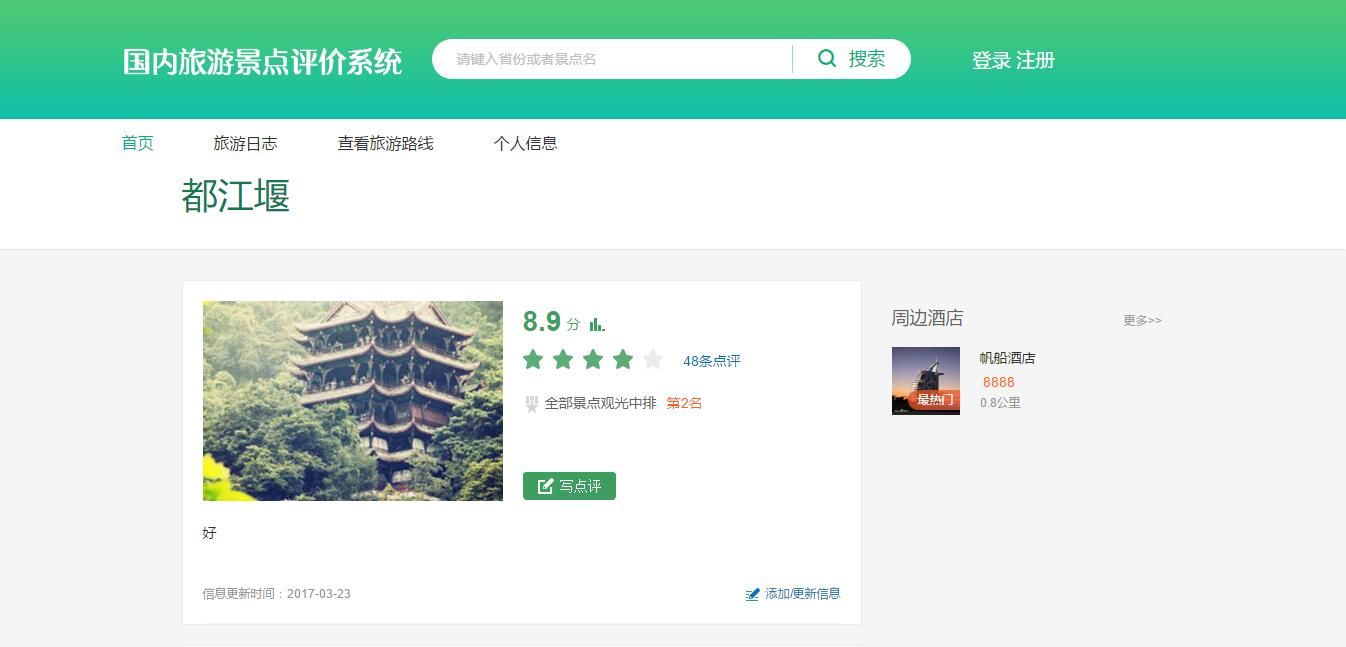Click the pencil icon on 写点评 button
The height and width of the screenshot is (647, 1346).
click(x=545, y=486)
